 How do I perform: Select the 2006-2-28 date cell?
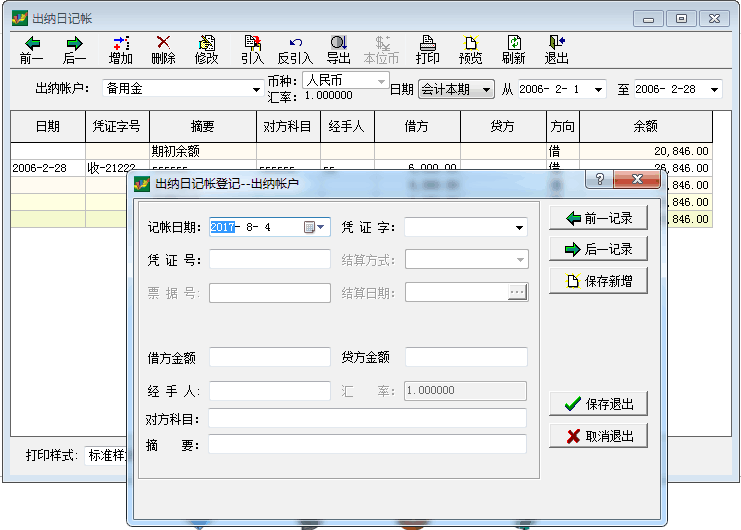pyautogui.click(x=48, y=168)
